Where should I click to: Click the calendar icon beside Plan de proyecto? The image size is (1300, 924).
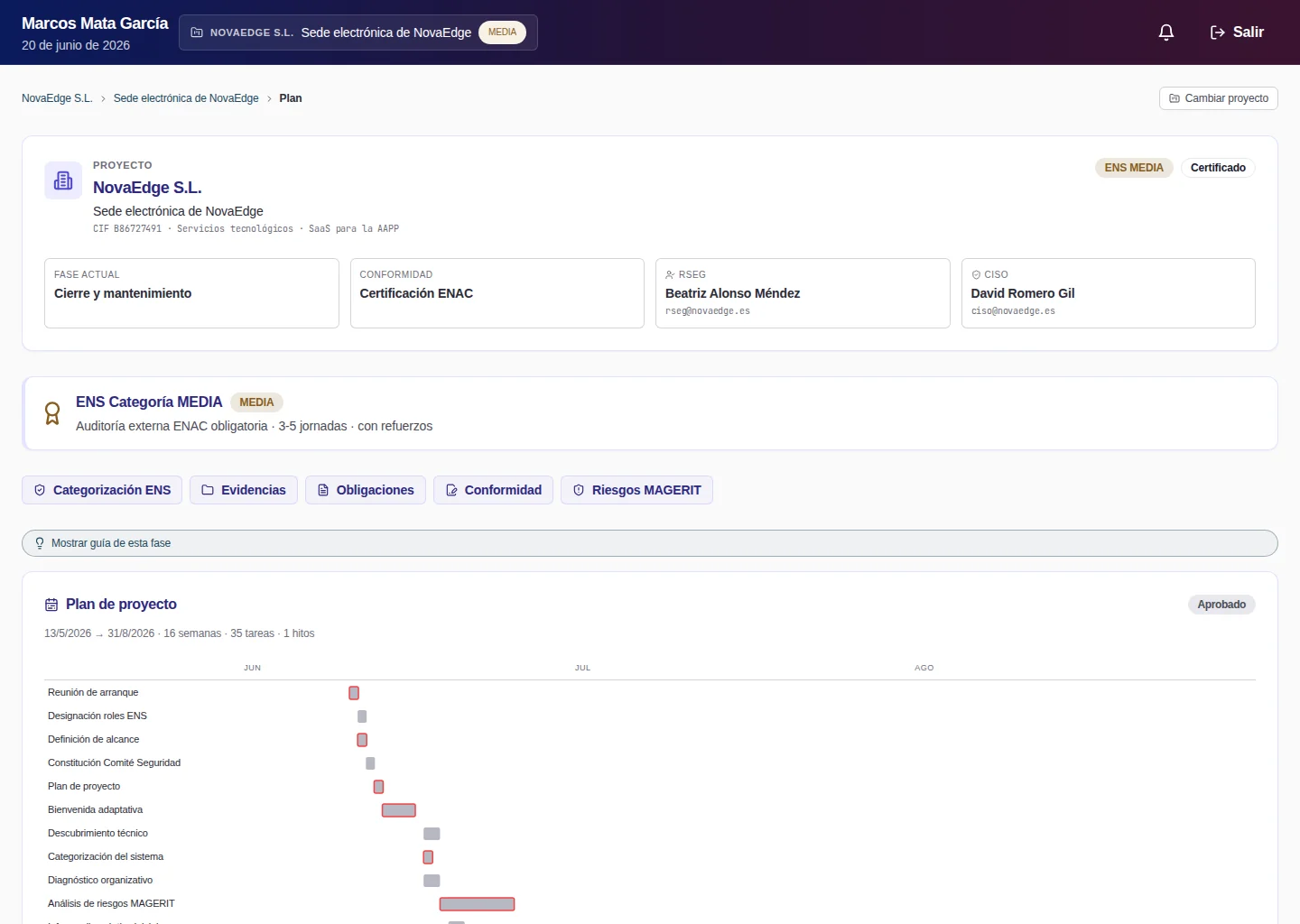(51, 605)
